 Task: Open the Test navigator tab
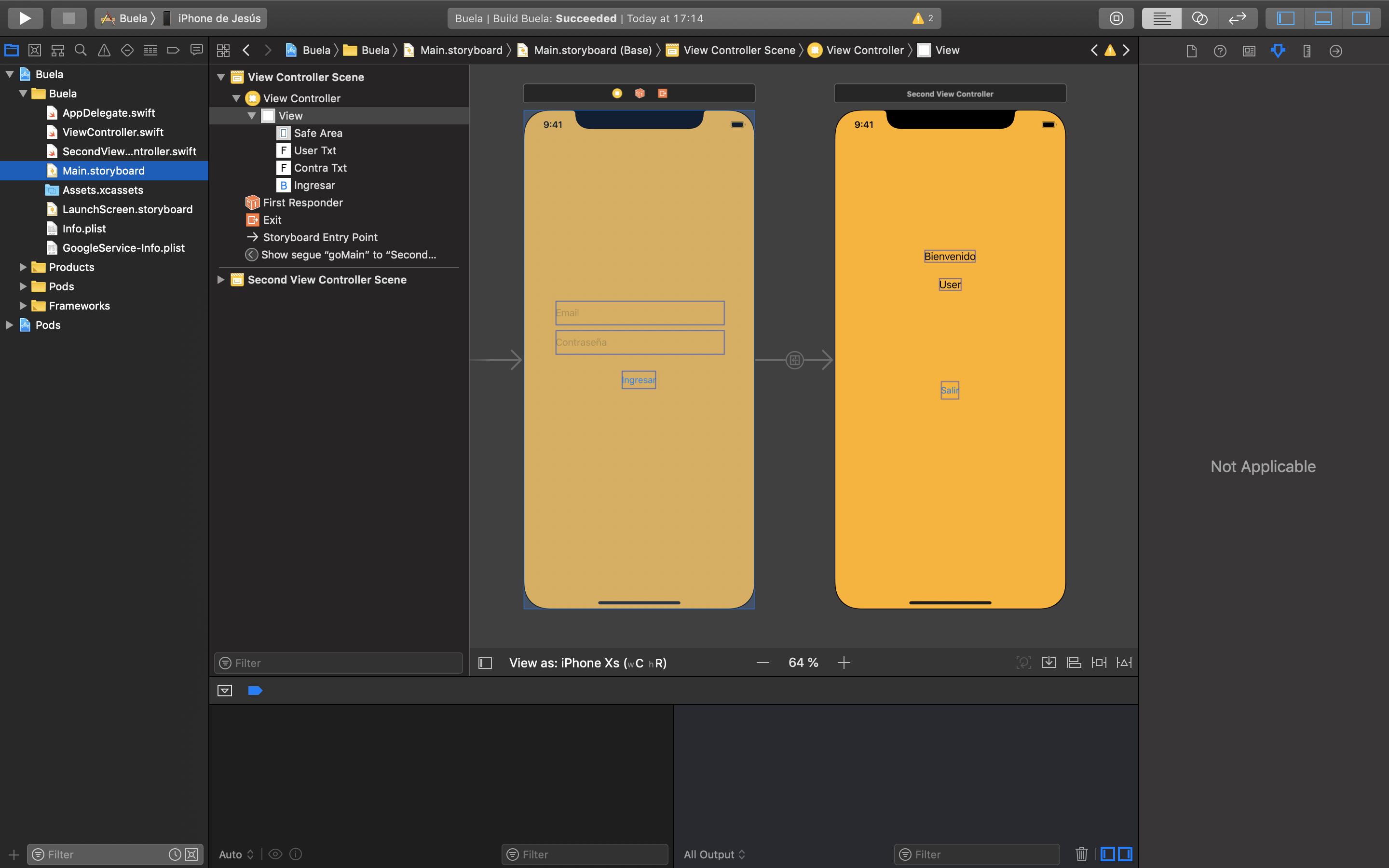point(127,51)
